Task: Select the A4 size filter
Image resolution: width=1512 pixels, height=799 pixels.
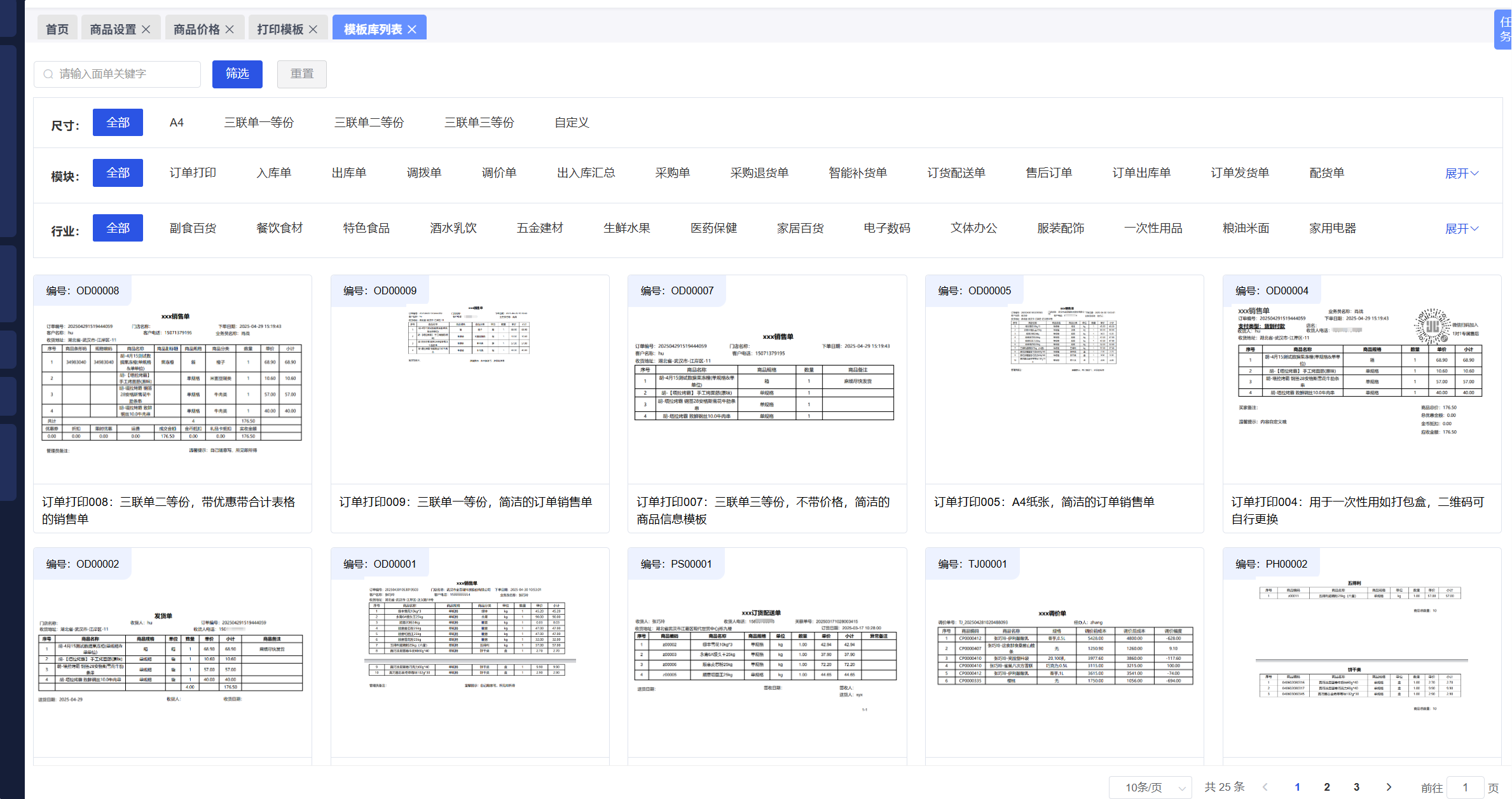Action: point(177,123)
